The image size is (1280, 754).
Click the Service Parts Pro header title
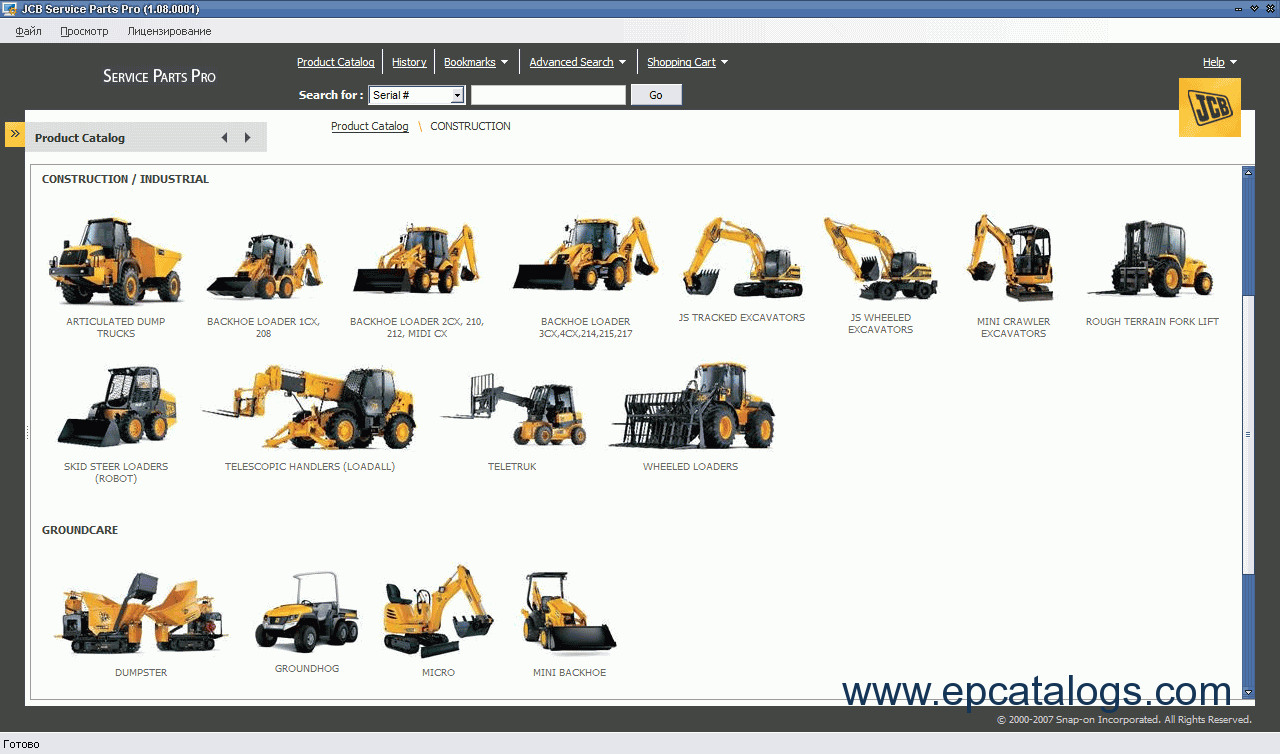160,76
